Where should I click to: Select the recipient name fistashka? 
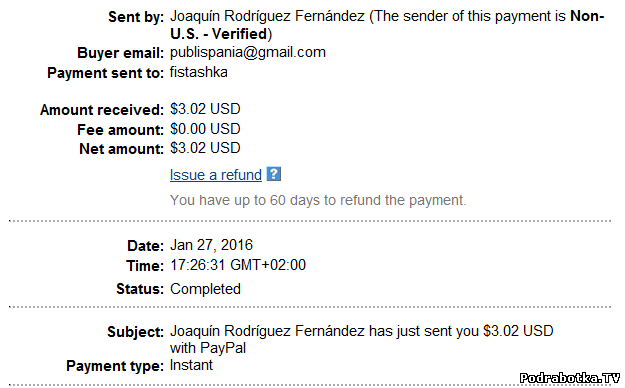199,72
